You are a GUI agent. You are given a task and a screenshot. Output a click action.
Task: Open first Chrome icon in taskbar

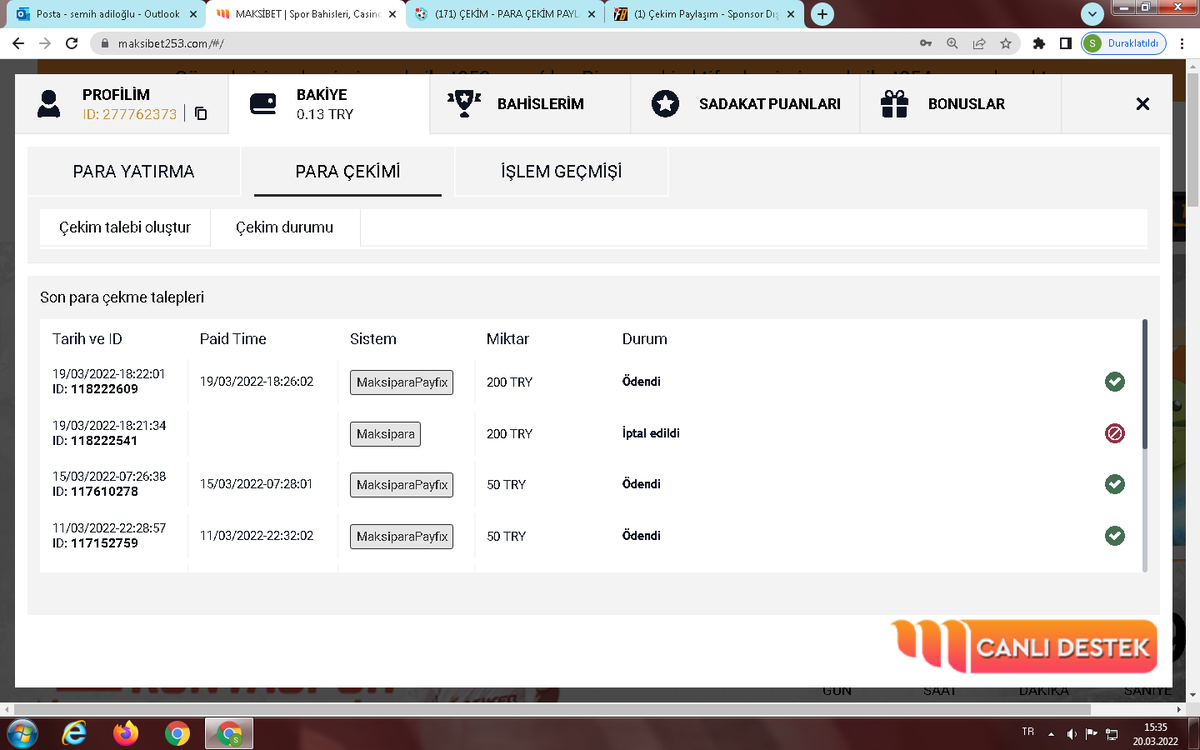click(177, 733)
